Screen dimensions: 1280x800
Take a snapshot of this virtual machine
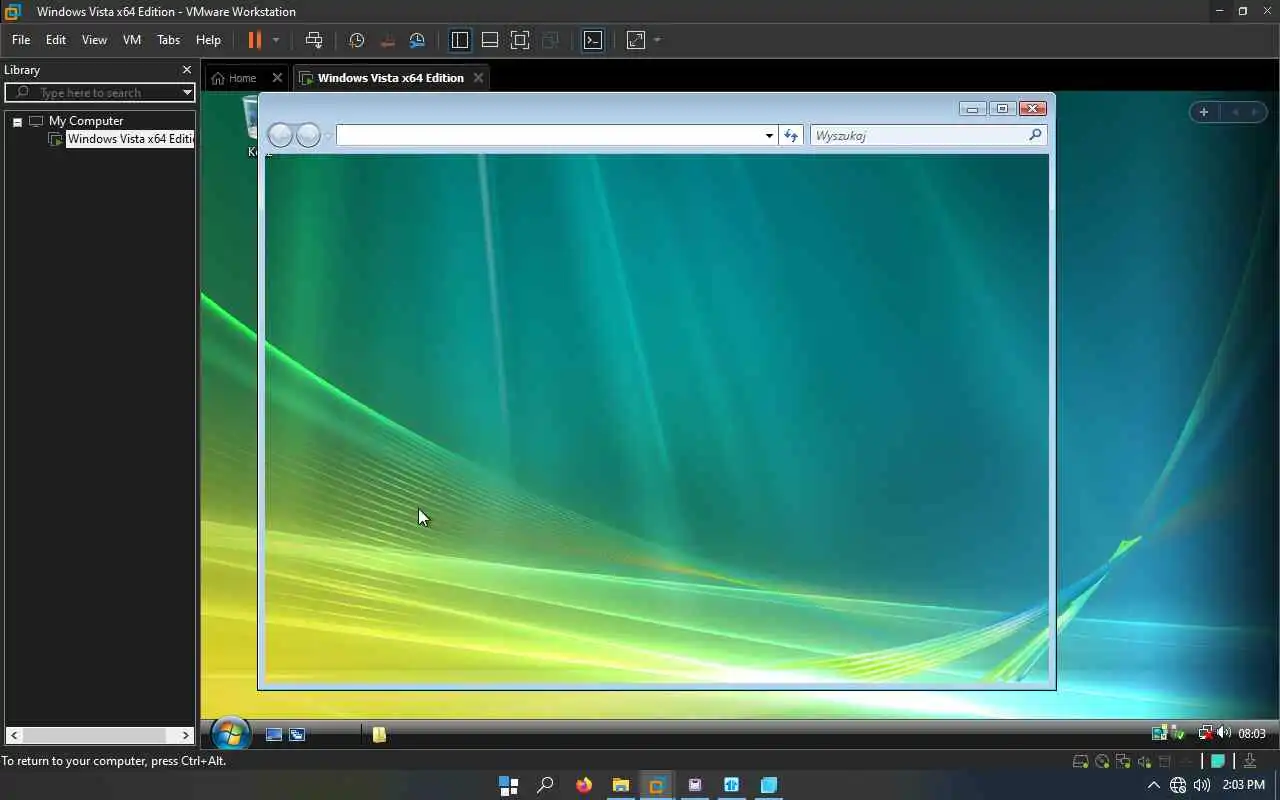tap(356, 40)
